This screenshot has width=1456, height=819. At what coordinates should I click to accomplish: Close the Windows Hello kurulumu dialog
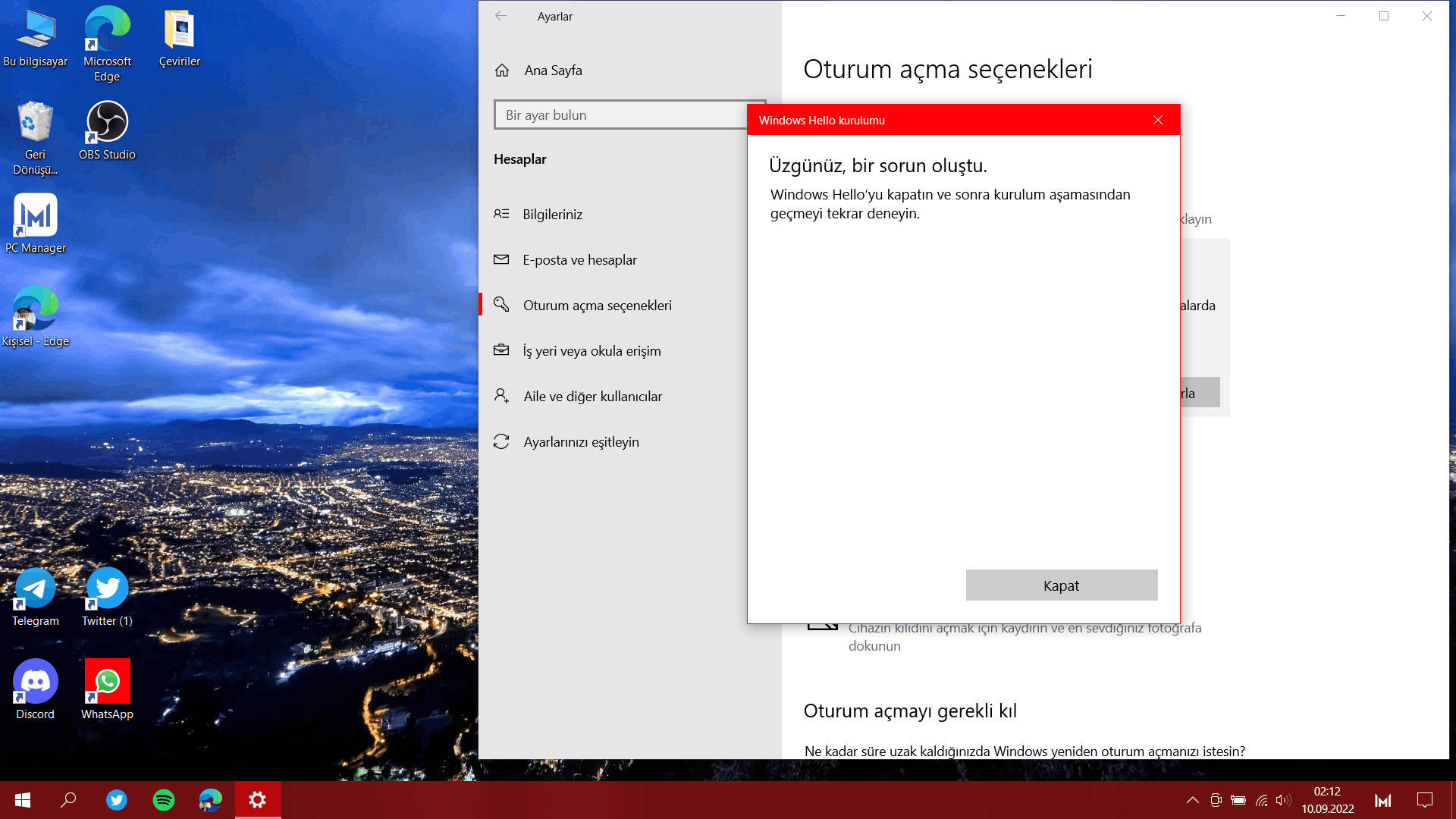(1157, 120)
